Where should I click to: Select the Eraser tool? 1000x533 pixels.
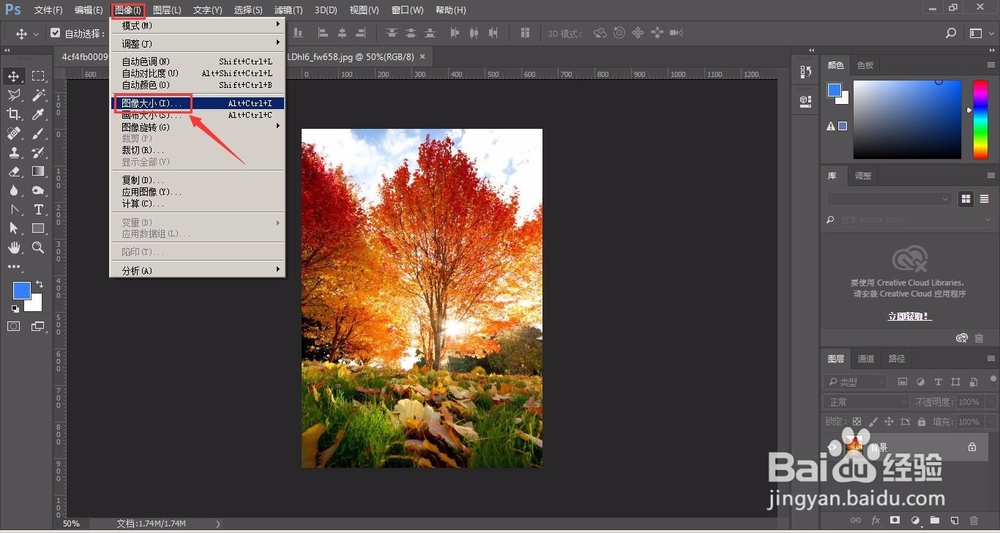13,172
